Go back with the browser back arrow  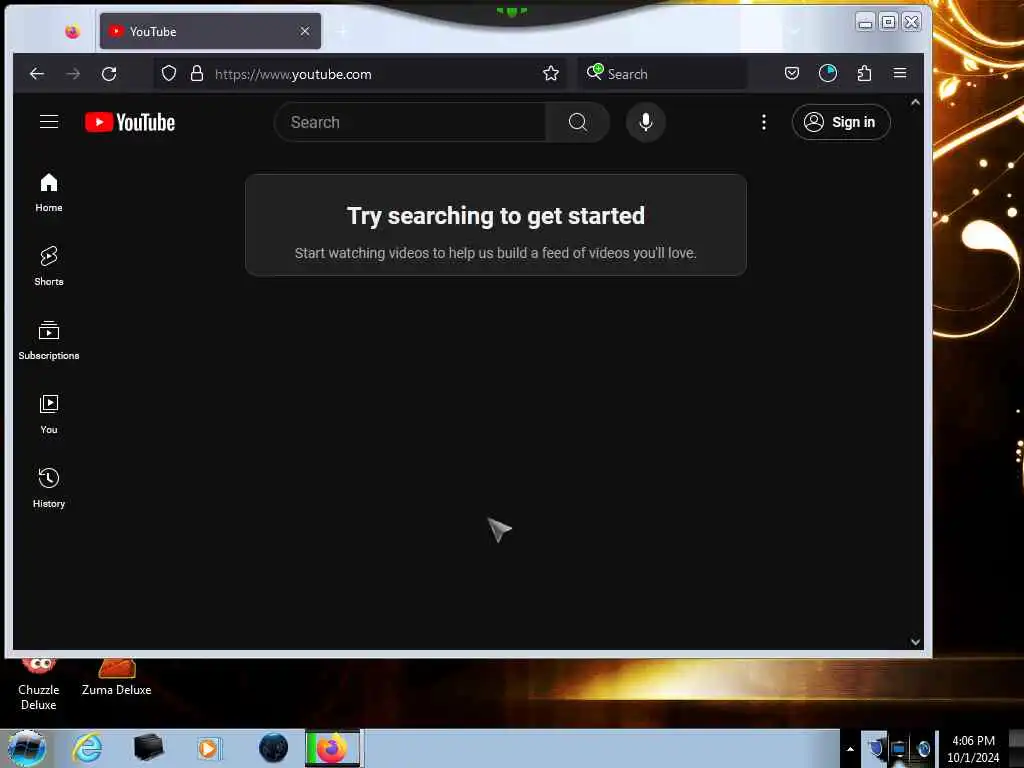37,74
